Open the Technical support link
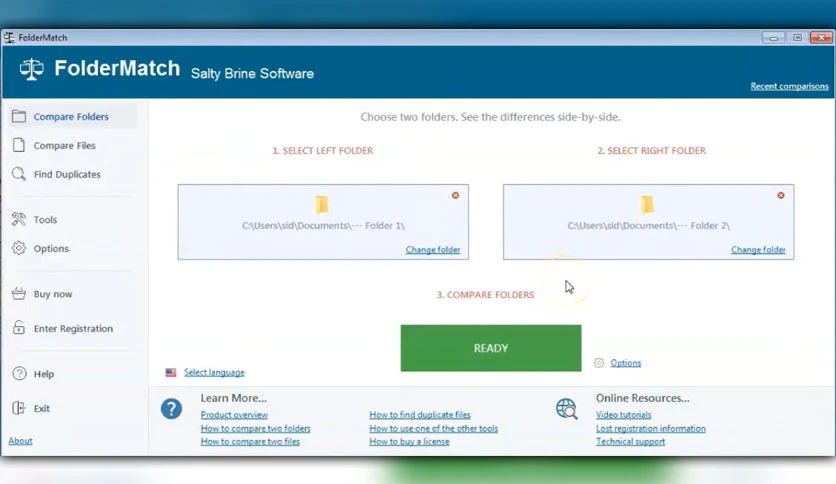 (630, 441)
